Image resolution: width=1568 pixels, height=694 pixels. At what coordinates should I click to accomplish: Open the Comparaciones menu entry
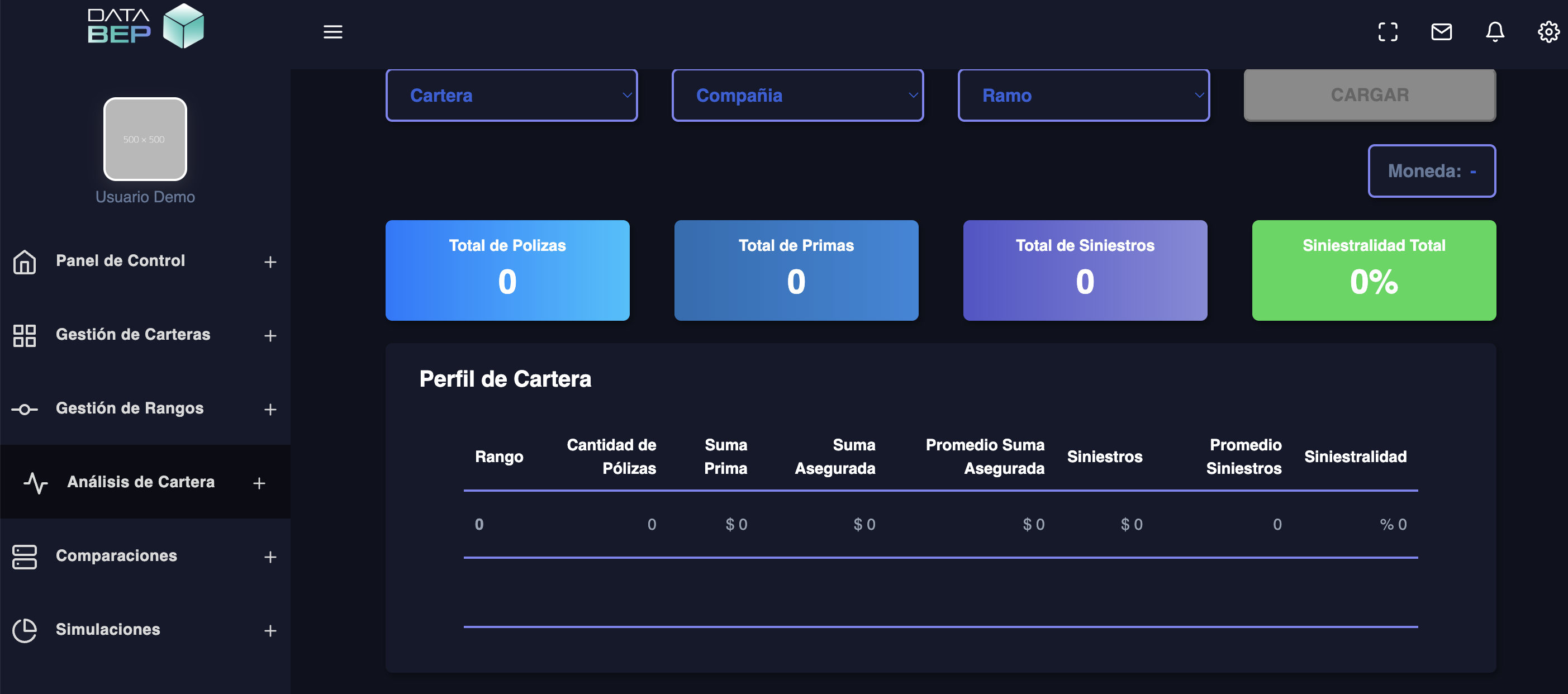click(x=116, y=556)
